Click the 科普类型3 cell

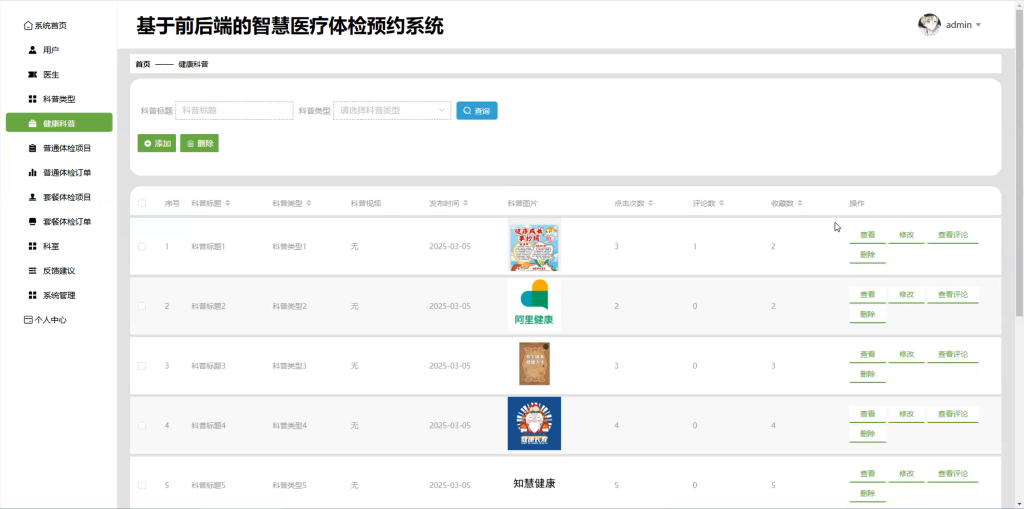[289, 366]
